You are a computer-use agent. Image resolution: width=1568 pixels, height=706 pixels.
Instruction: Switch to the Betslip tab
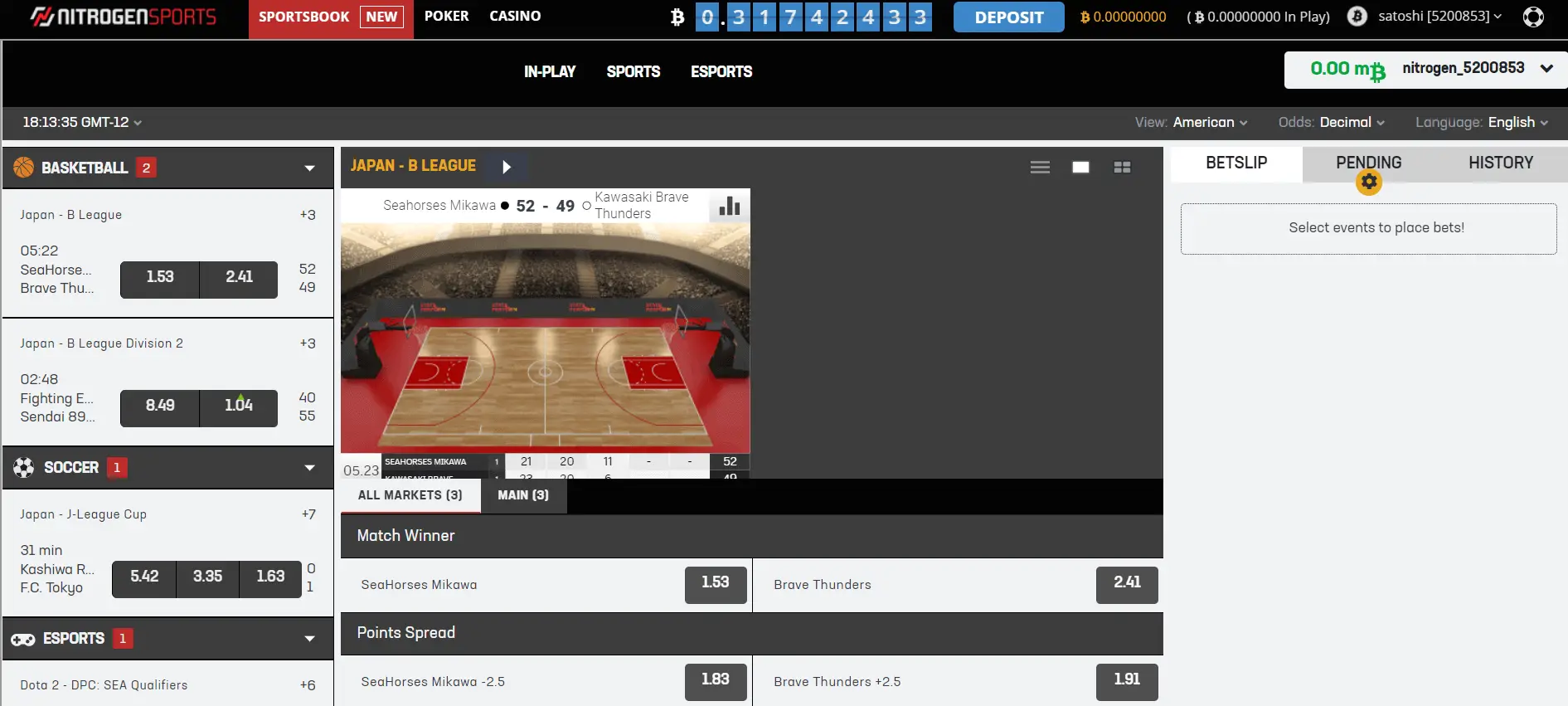1236,163
